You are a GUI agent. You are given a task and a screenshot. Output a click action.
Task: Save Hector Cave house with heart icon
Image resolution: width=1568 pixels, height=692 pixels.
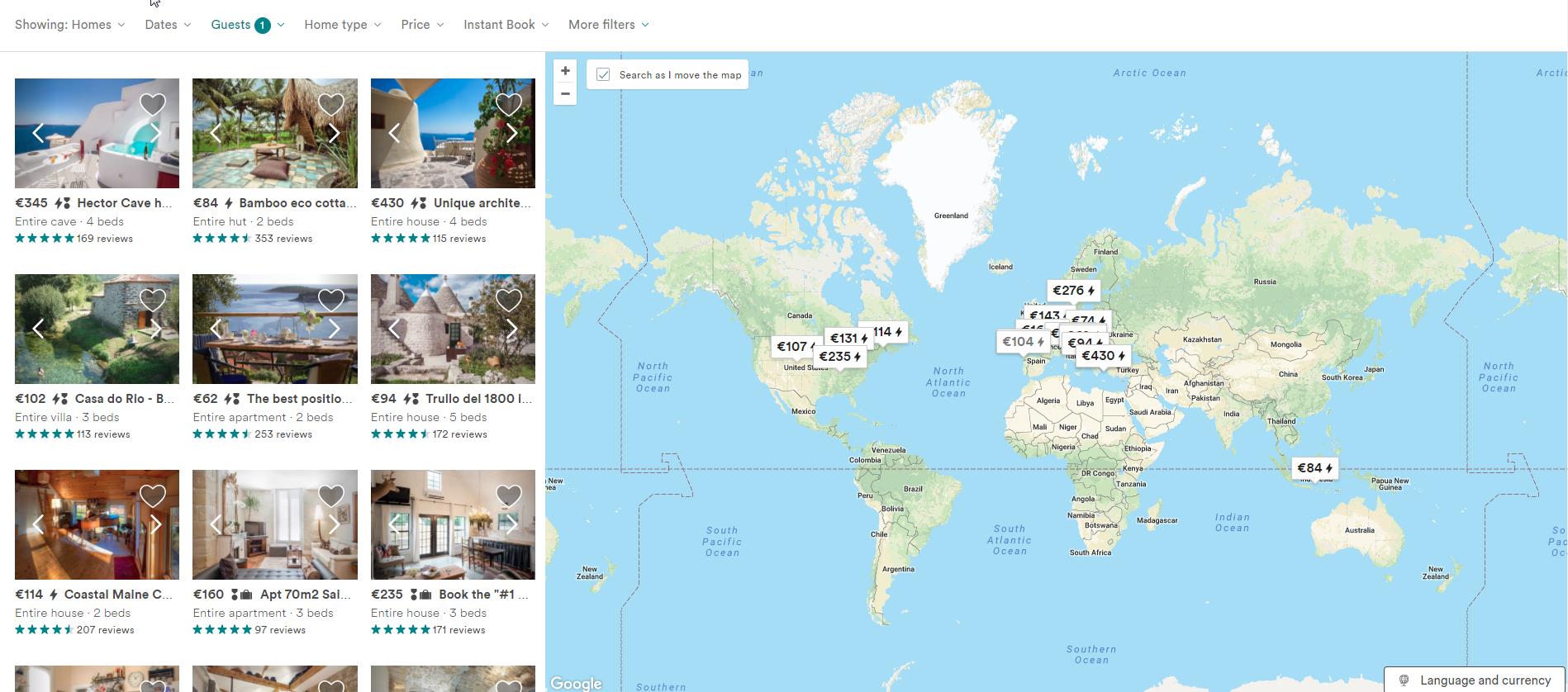click(153, 104)
